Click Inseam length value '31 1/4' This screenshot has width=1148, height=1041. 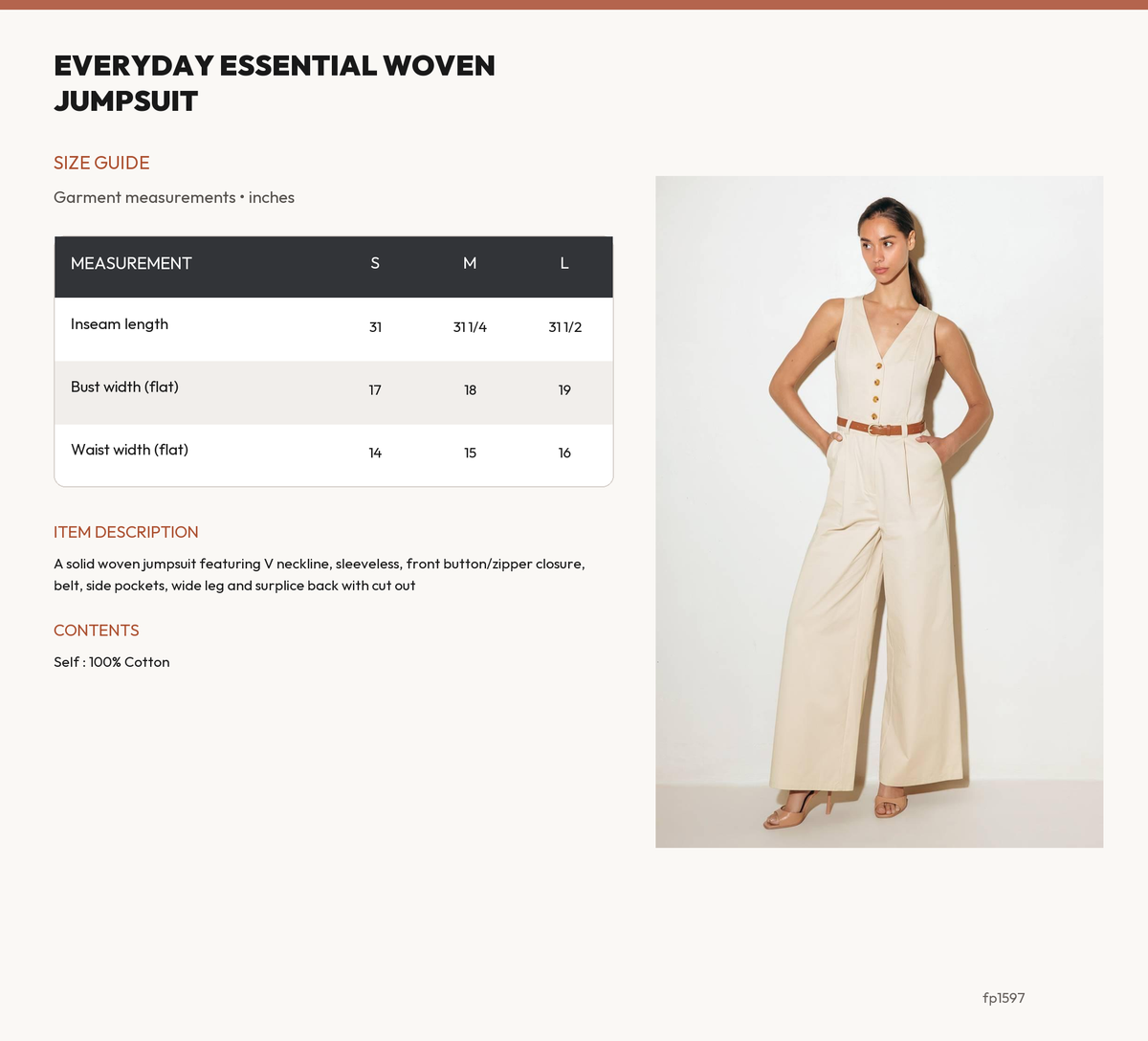[470, 327]
